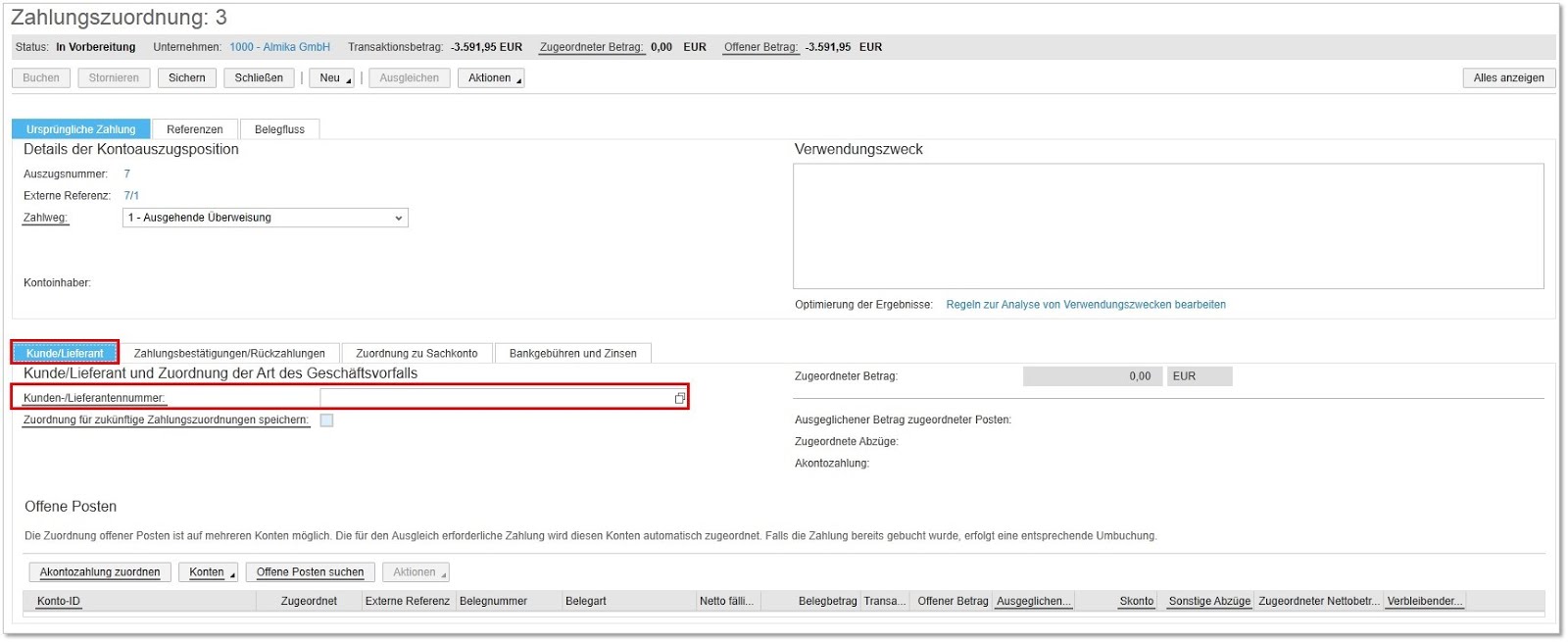1568x642 pixels.
Task: Switch to the Referenzen tab
Action: coord(194,129)
